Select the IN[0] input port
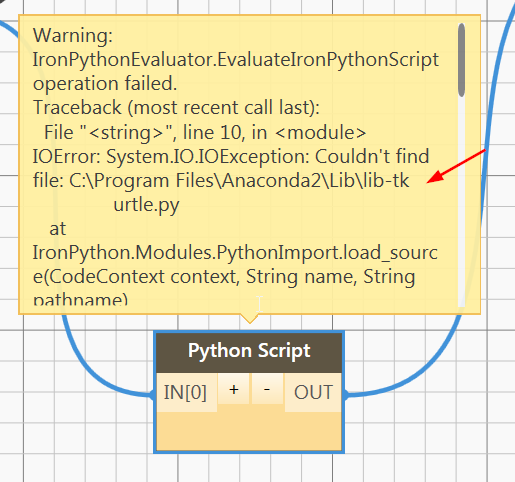Screen dimensions: 515x482 tap(186, 392)
